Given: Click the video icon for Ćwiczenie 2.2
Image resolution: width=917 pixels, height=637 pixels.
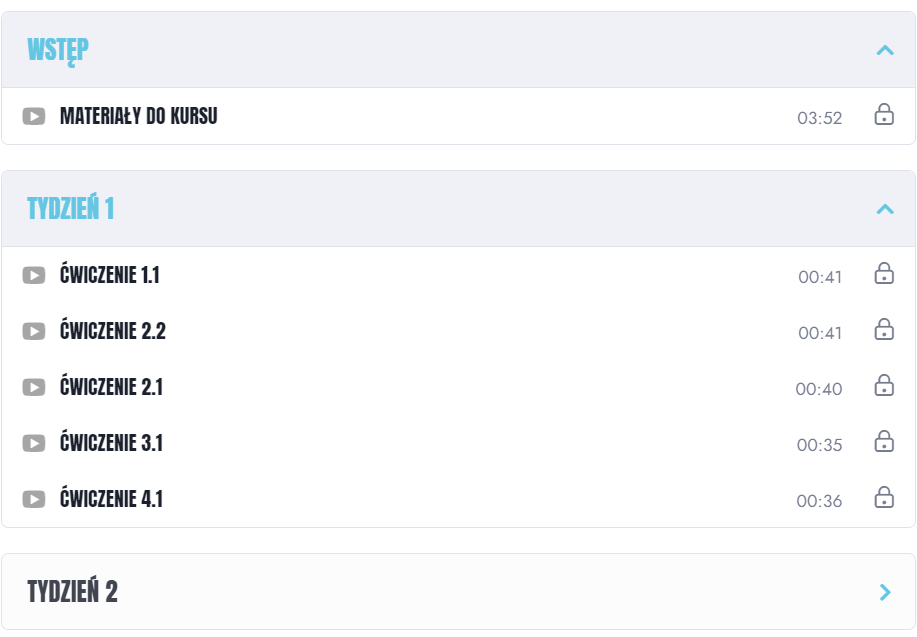Looking at the screenshot, I should [x=34, y=331].
